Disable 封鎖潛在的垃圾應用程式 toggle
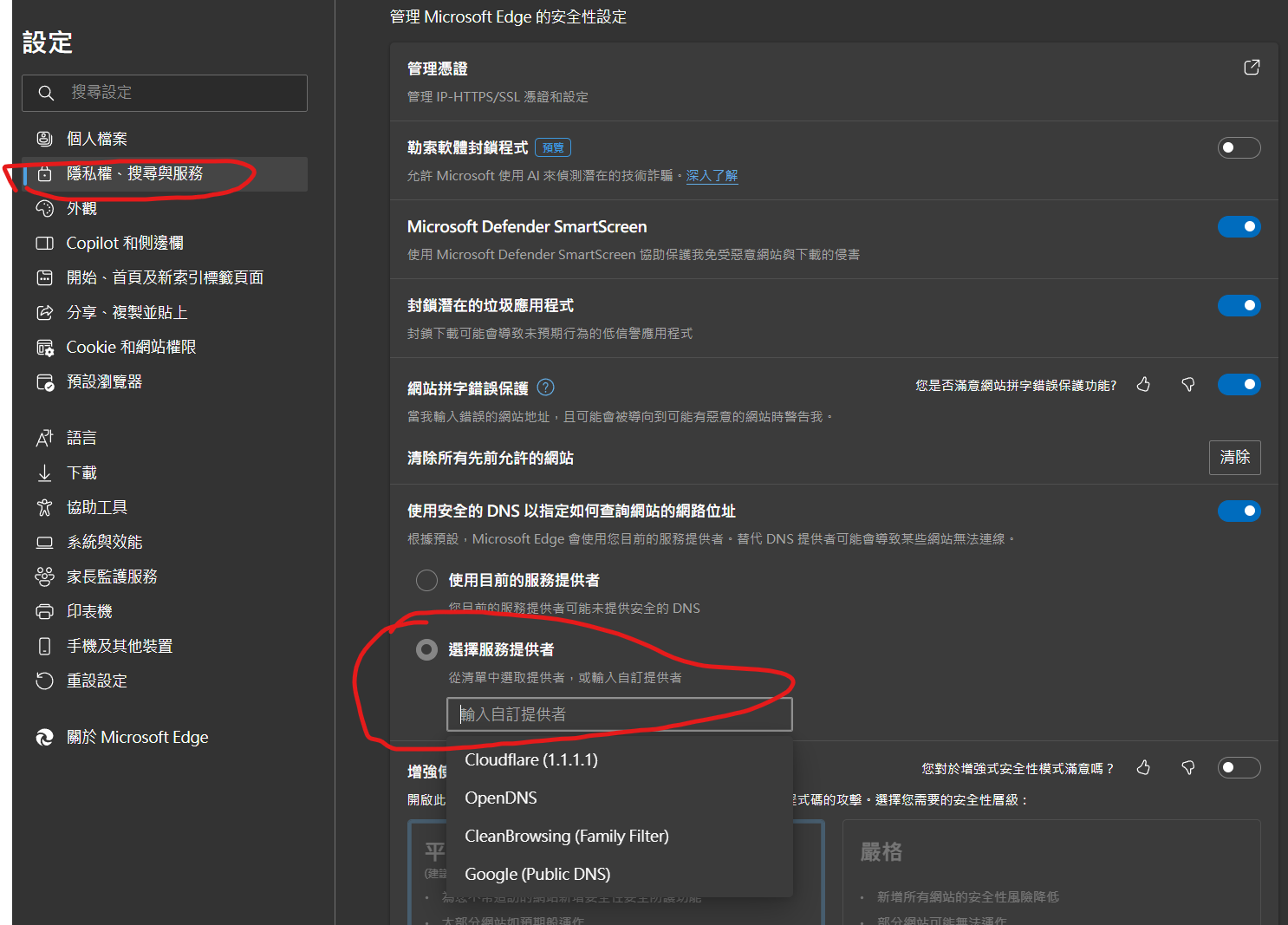Screen dimensions: 1288x925 [x=1239, y=305]
